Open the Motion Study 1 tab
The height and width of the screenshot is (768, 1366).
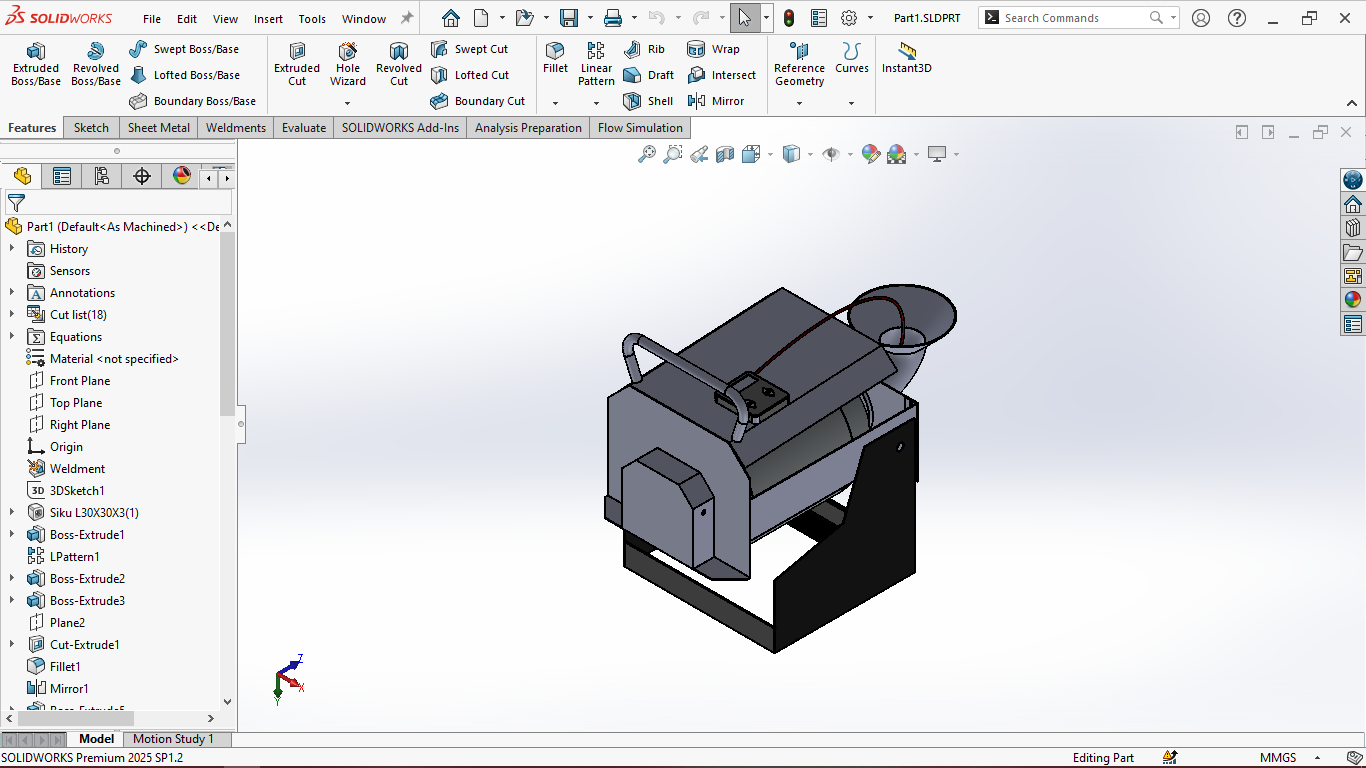tap(173, 739)
